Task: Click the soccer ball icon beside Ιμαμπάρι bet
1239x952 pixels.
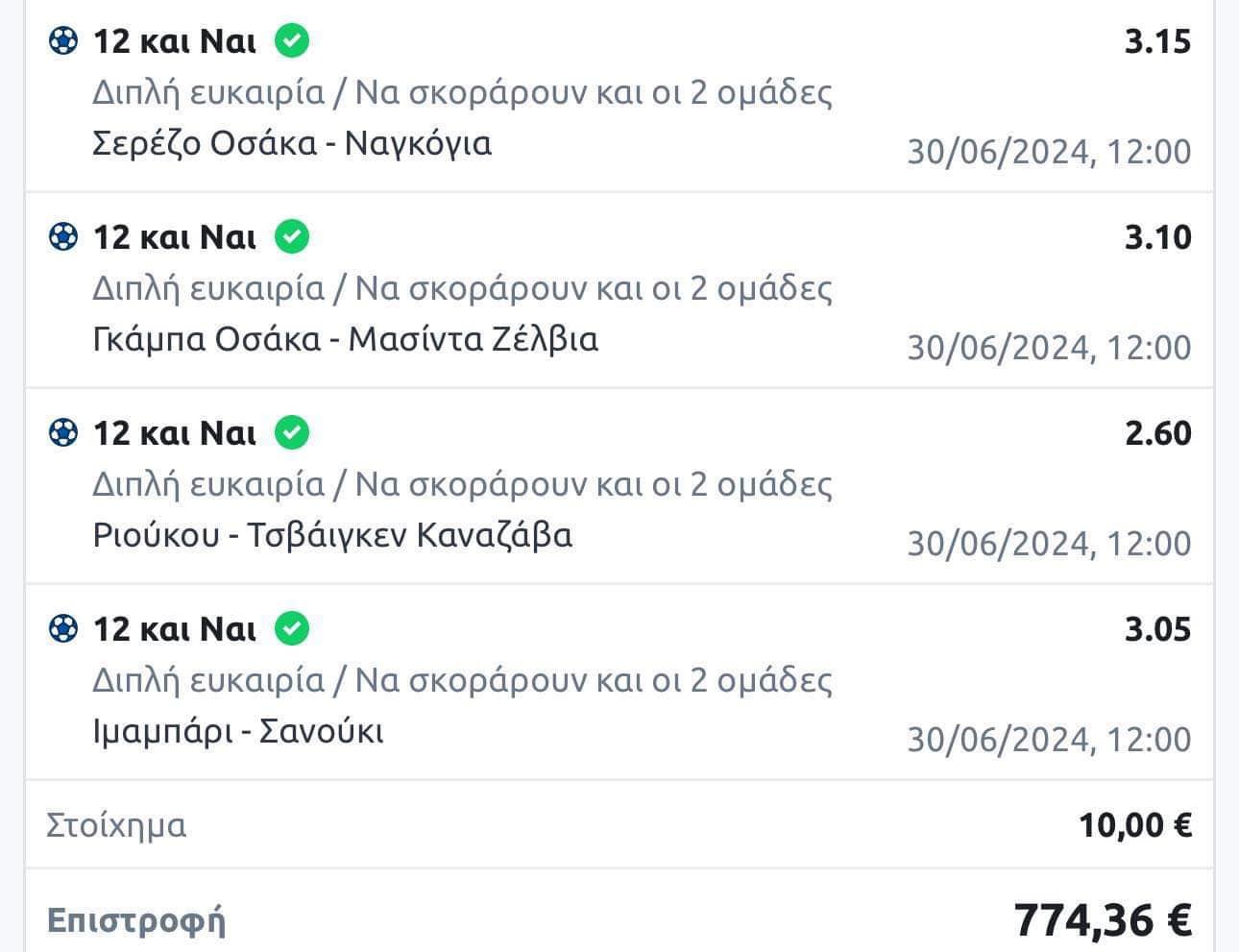Action: coord(62,629)
